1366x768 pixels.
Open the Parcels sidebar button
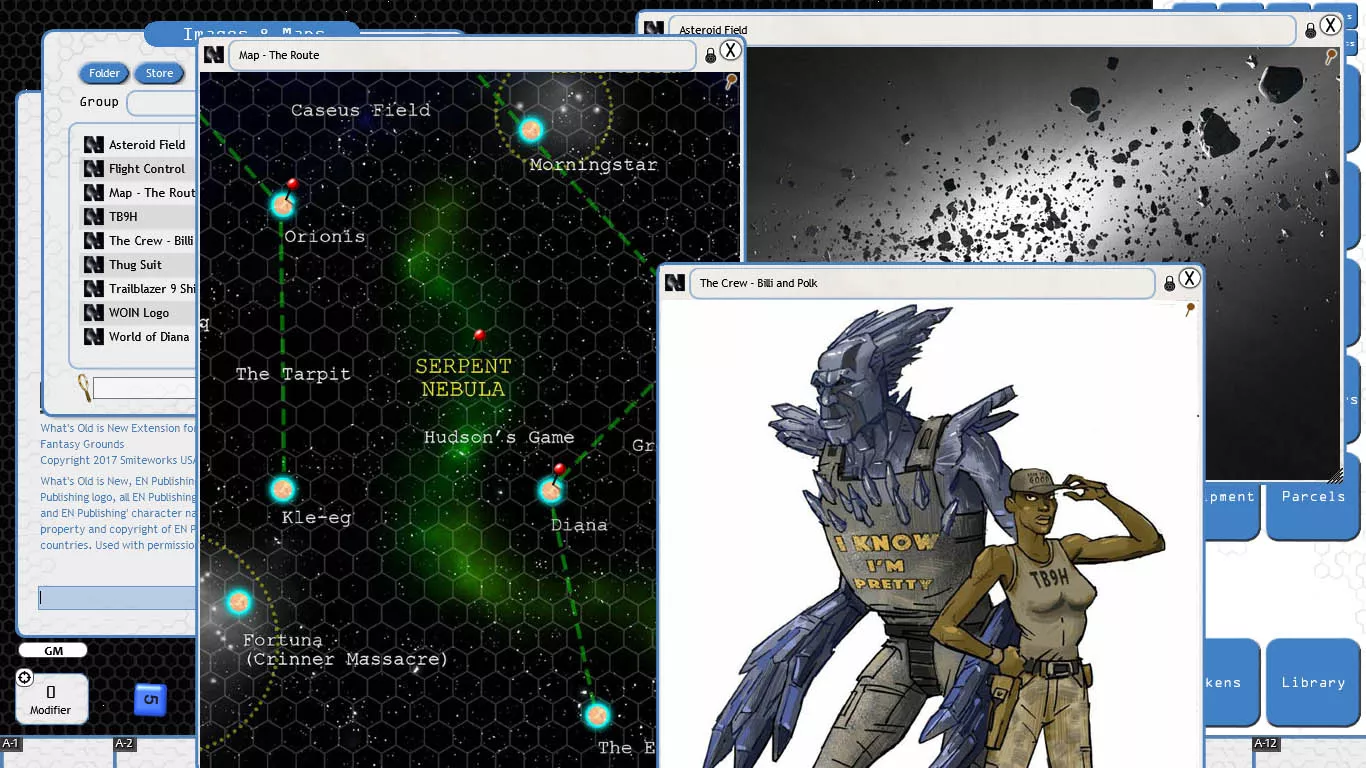click(1313, 497)
